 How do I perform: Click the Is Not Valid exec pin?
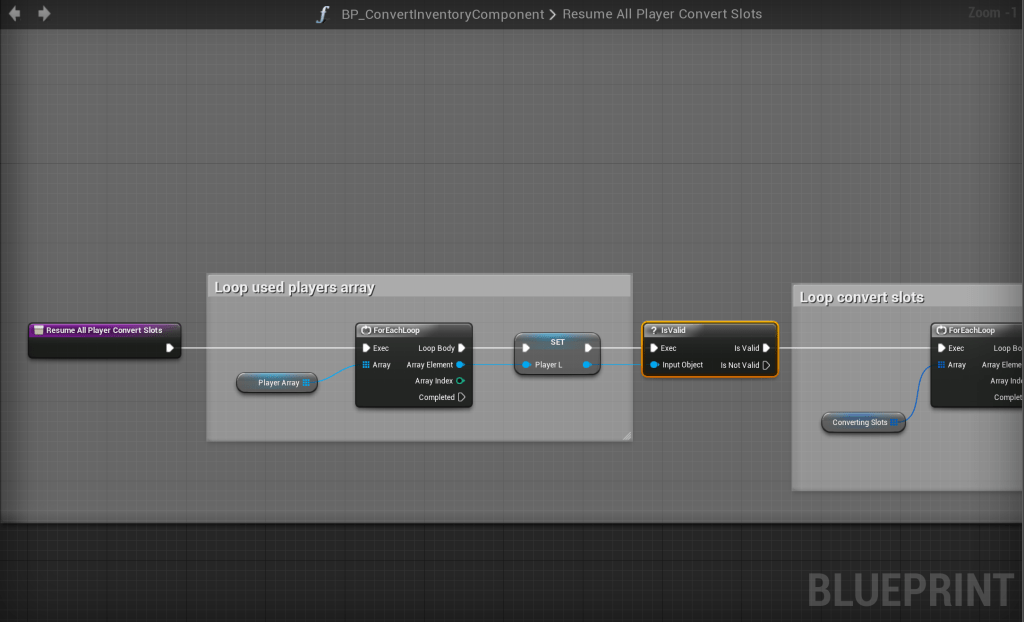(x=766, y=365)
